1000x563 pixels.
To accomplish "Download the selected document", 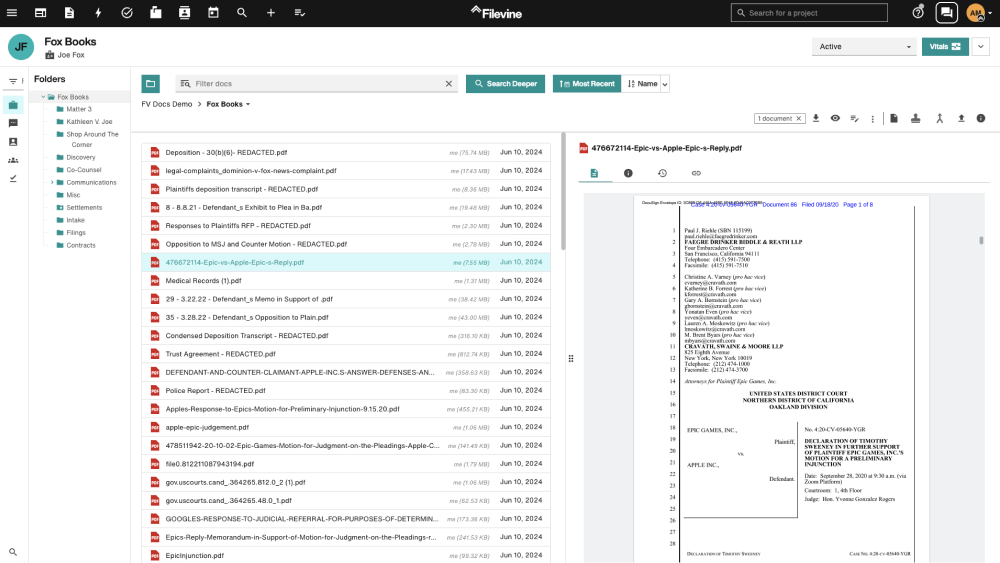I will tap(816, 118).
